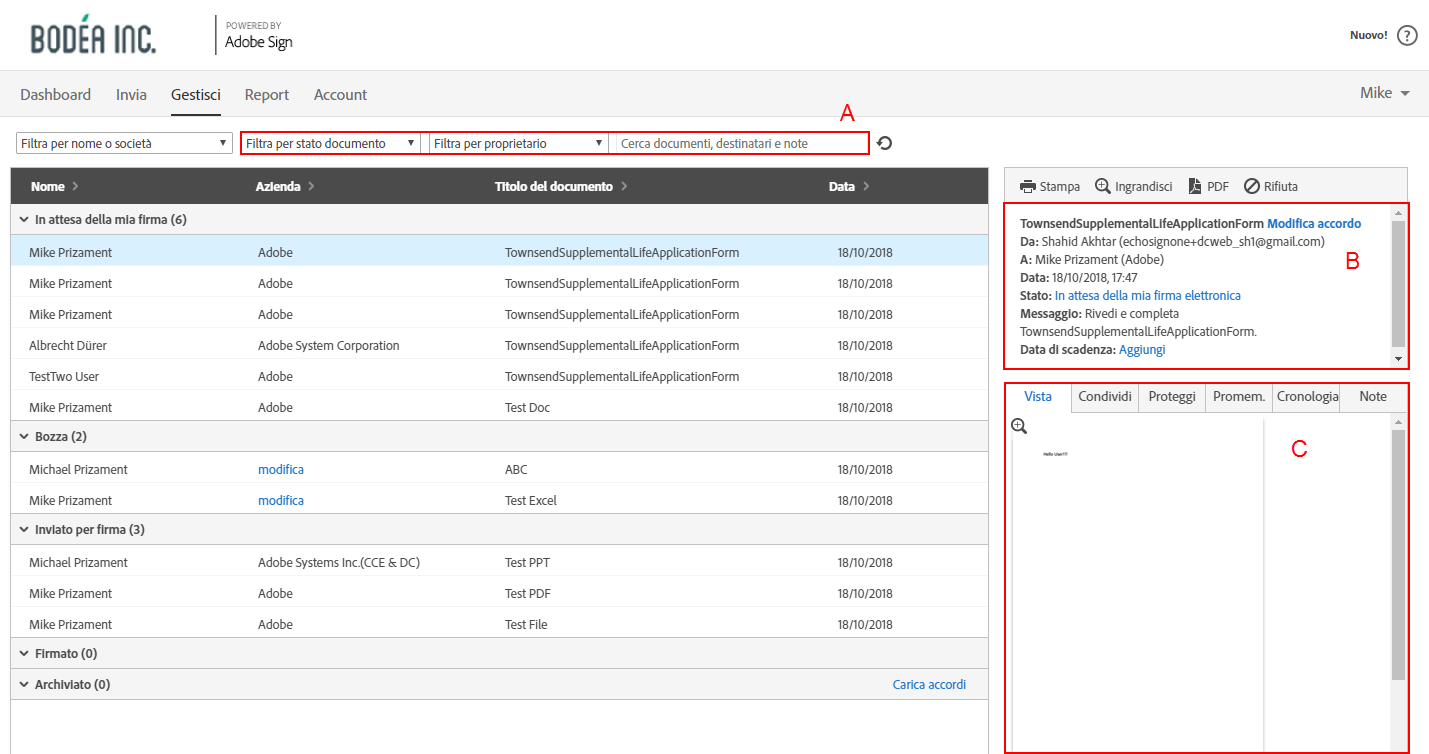Open the Mike user menu
The height and width of the screenshot is (754, 1429).
(x=1384, y=93)
